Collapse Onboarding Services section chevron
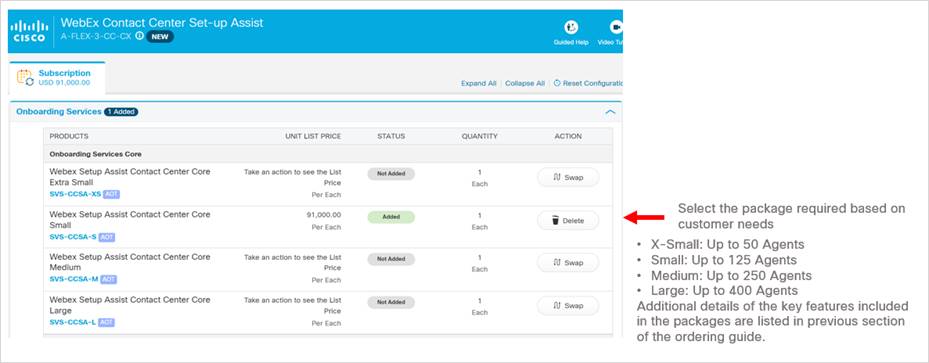Viewport: 929px width, 363px height. click(610, 112)
